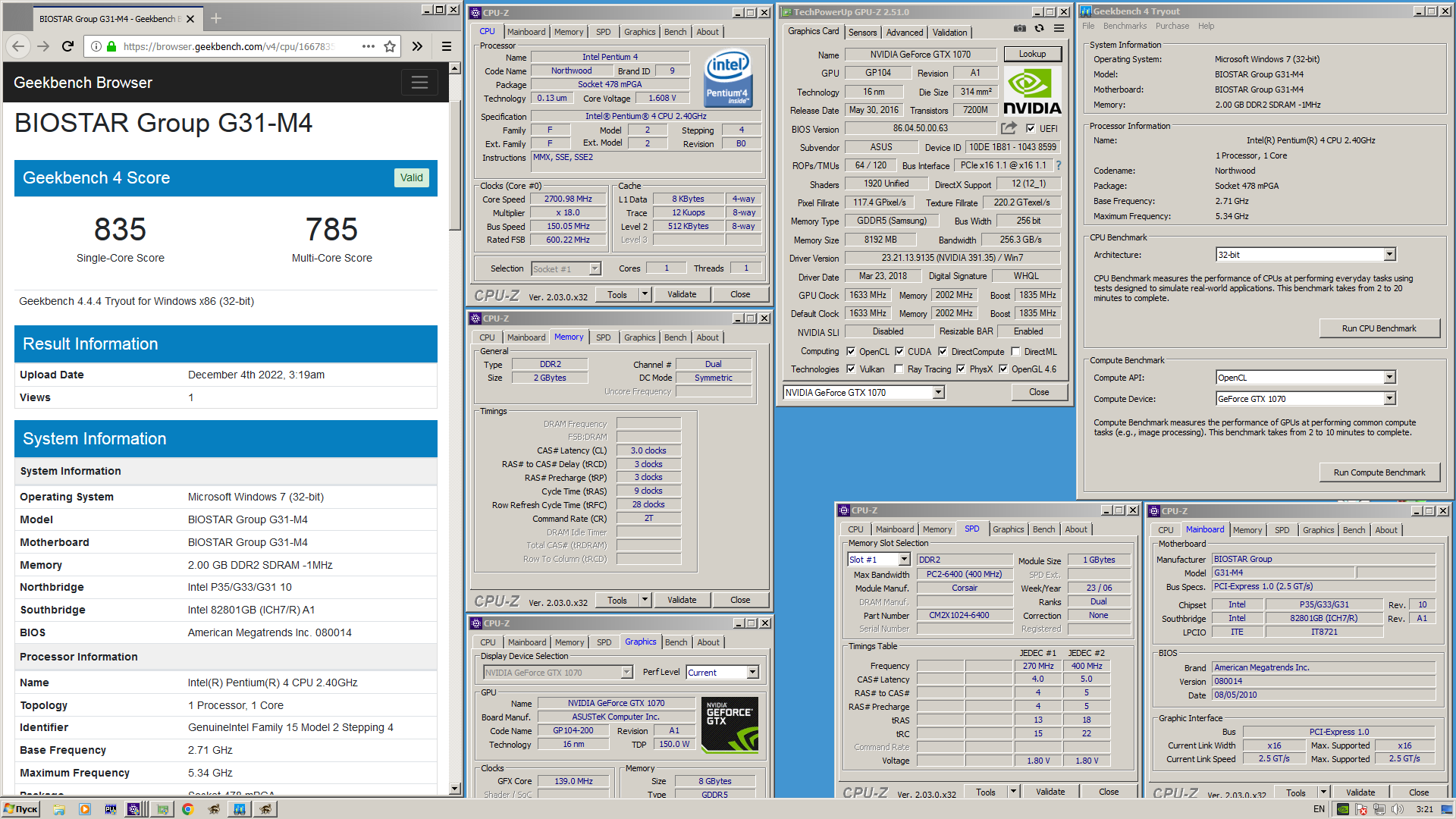Open Validation tab in GPU-Z
Image resolution: width=1456 pixels, height=819 pixels.
click(949, 32)
